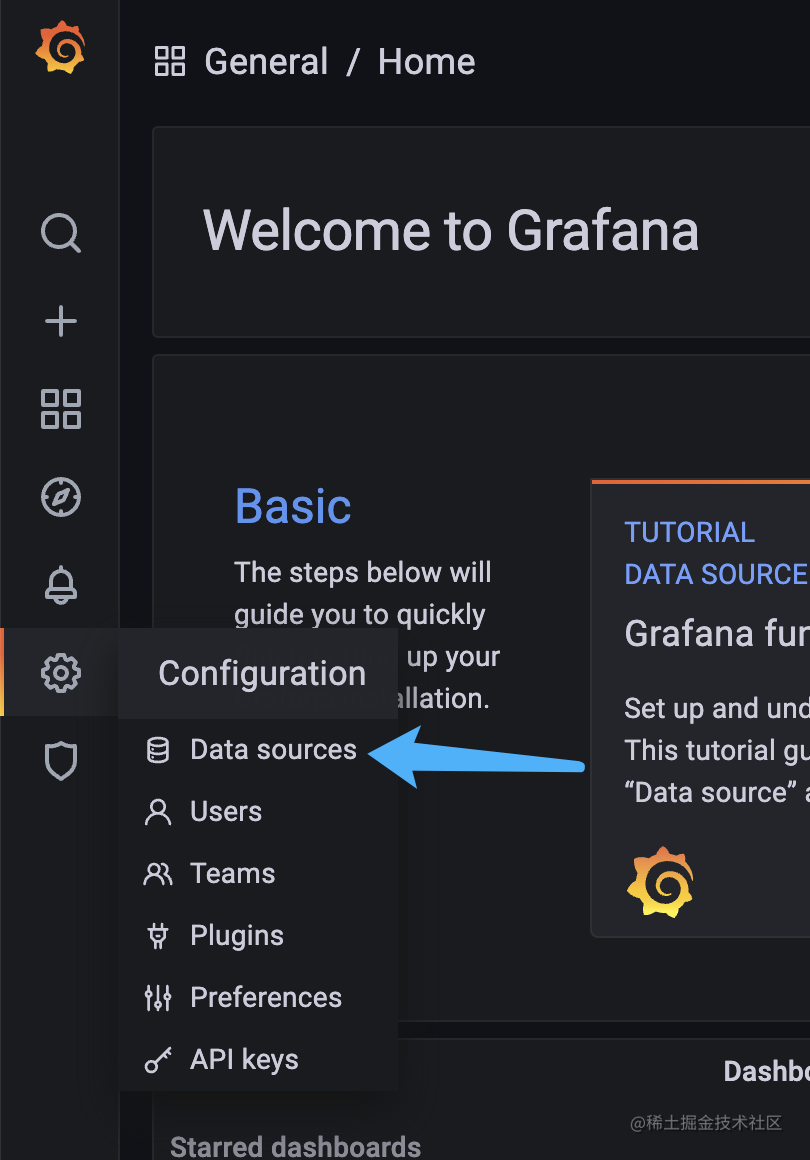Open the Dashboards four-squares sidebar icon

click(x=60, y=409)
